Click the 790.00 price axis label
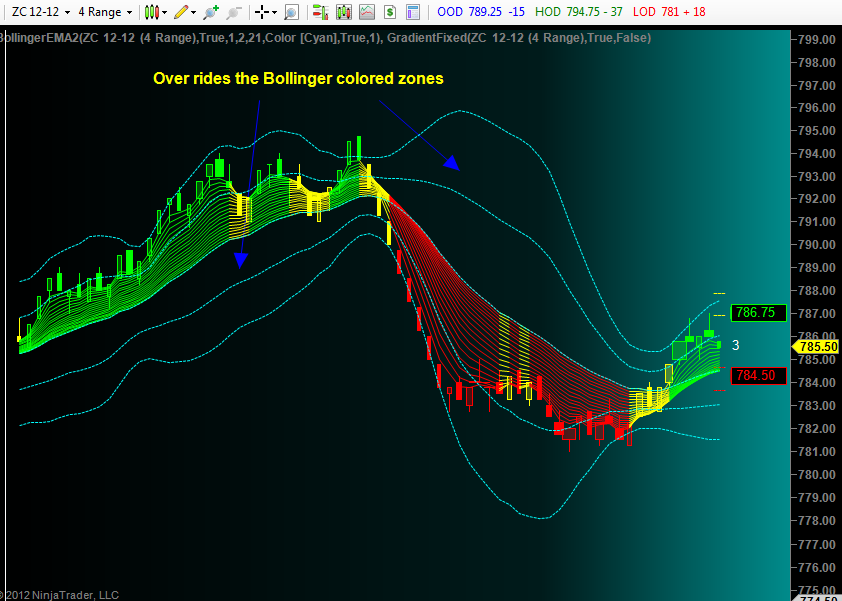 click(816, 245)
